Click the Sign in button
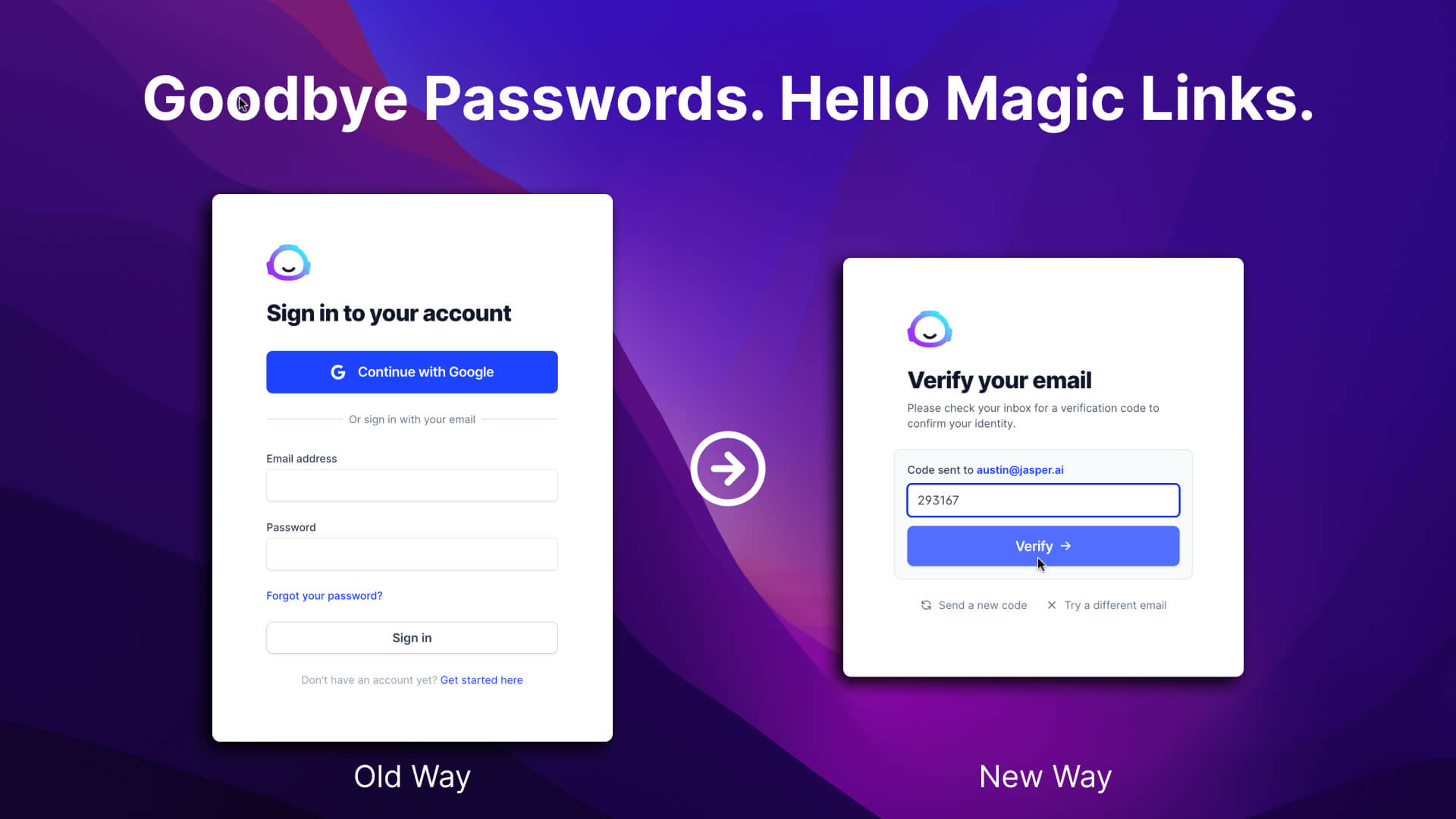This screenshot has height=819, width=1456. pos(411,638)
